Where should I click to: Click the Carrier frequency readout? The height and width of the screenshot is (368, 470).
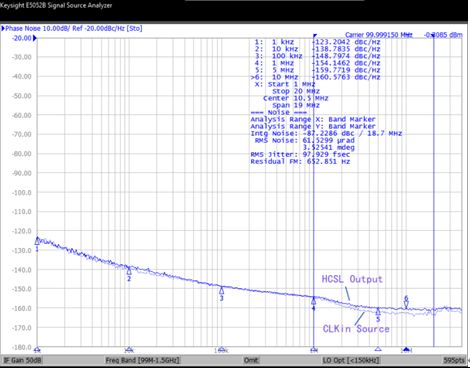pyautogui.click(x=379, y=35)
